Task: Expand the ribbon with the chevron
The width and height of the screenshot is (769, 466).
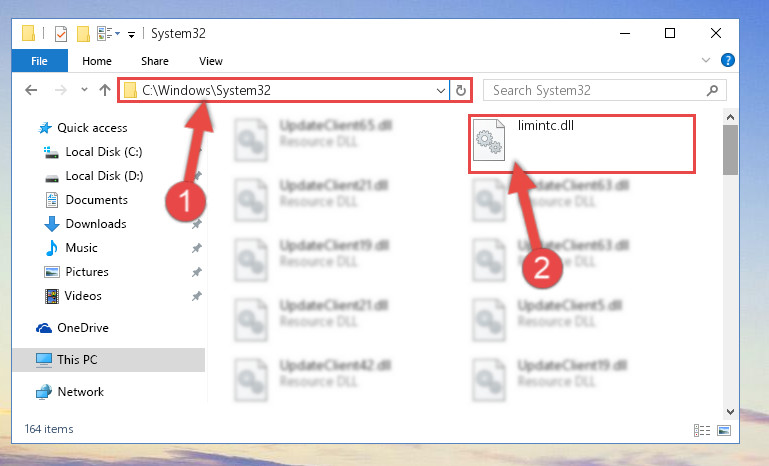Action: [706, 60]
